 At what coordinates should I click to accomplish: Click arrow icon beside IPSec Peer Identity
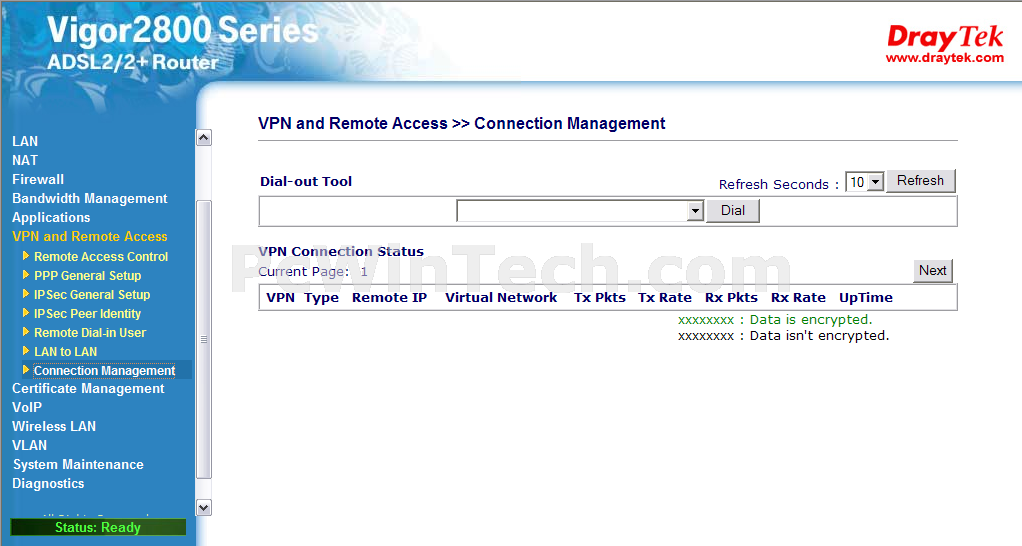point(26,312)
